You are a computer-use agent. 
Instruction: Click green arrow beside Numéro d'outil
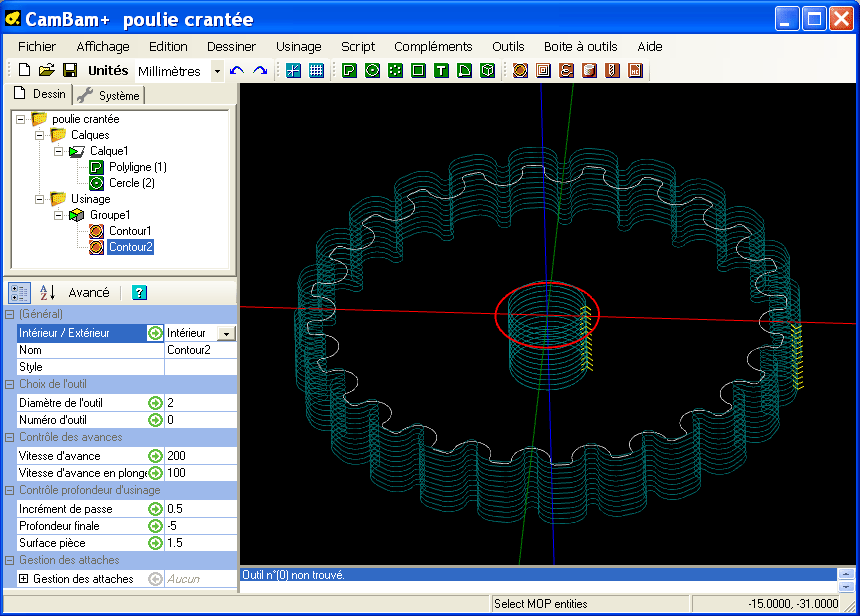tap(155, 420)
